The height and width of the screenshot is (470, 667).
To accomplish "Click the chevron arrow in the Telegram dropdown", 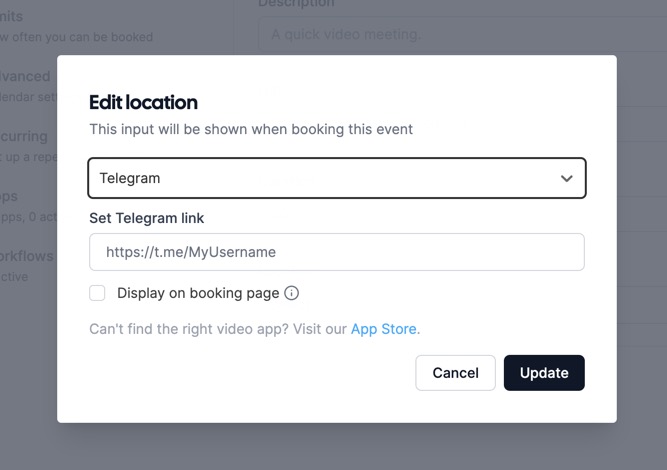I will tap(567, 179).
